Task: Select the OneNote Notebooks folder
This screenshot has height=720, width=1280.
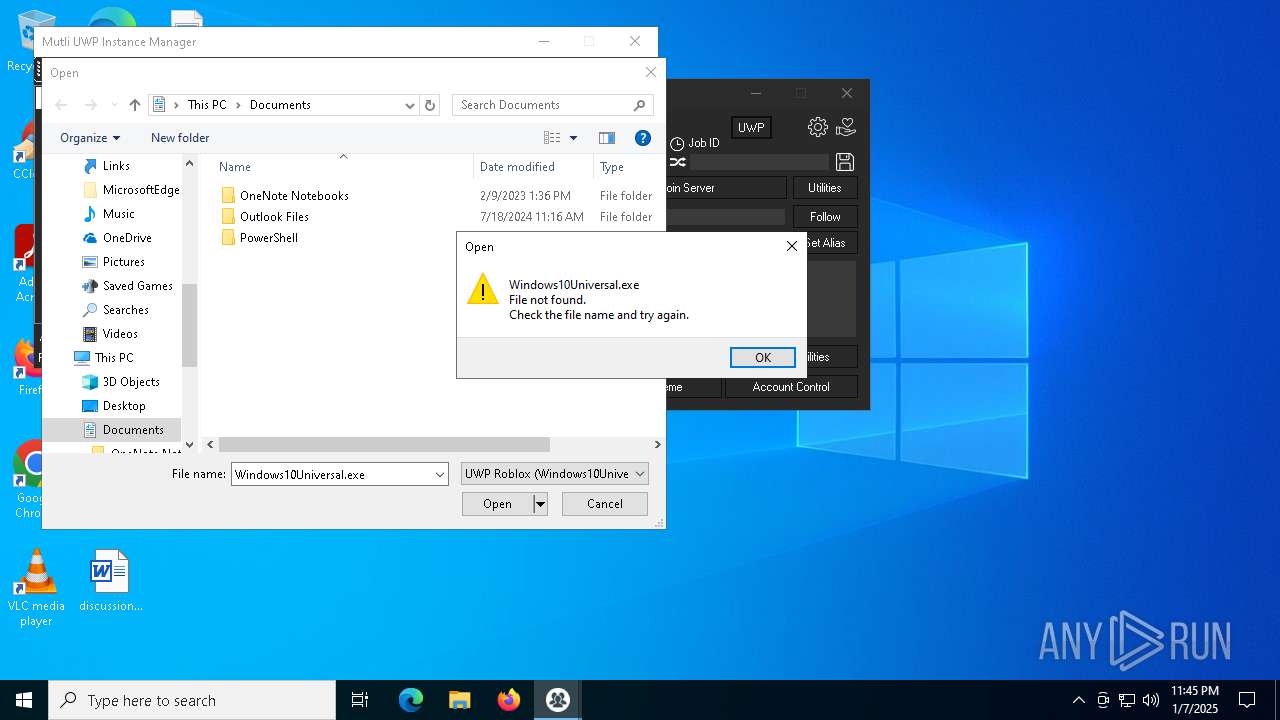Action: pyautogui.click(x=294, y=196)
